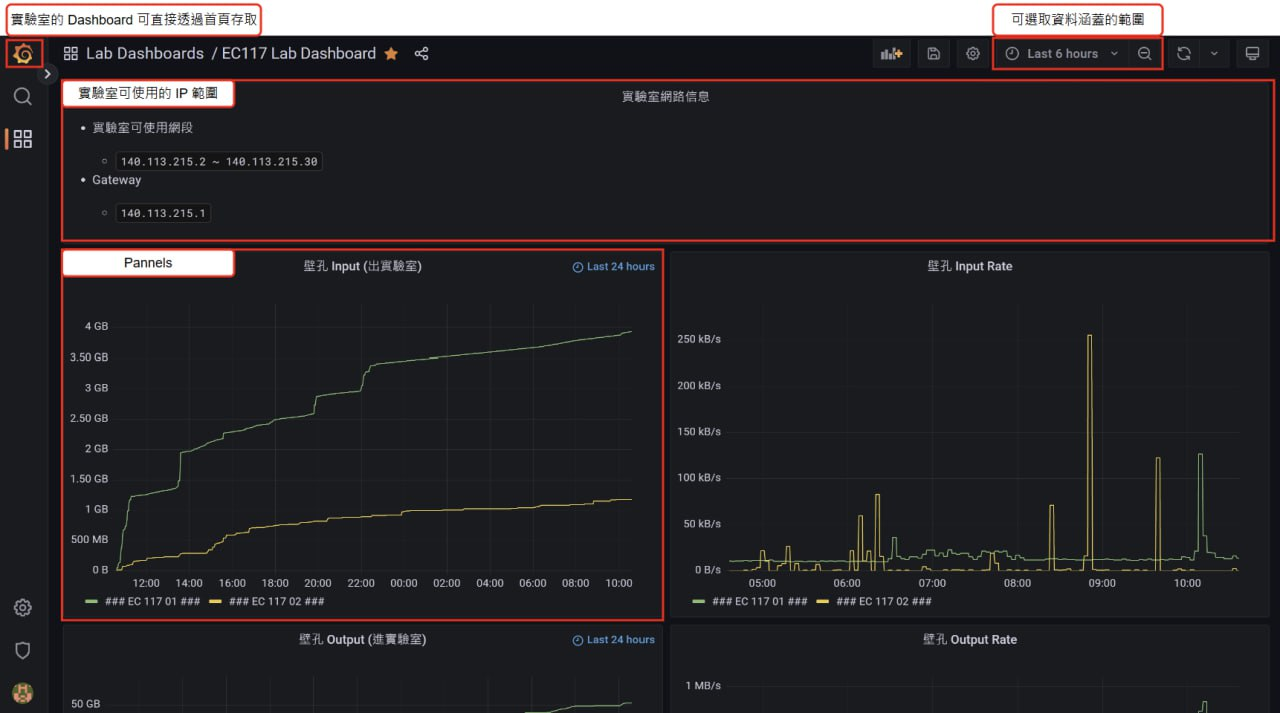Open the search magnifier in sidebar

point(22,97)
